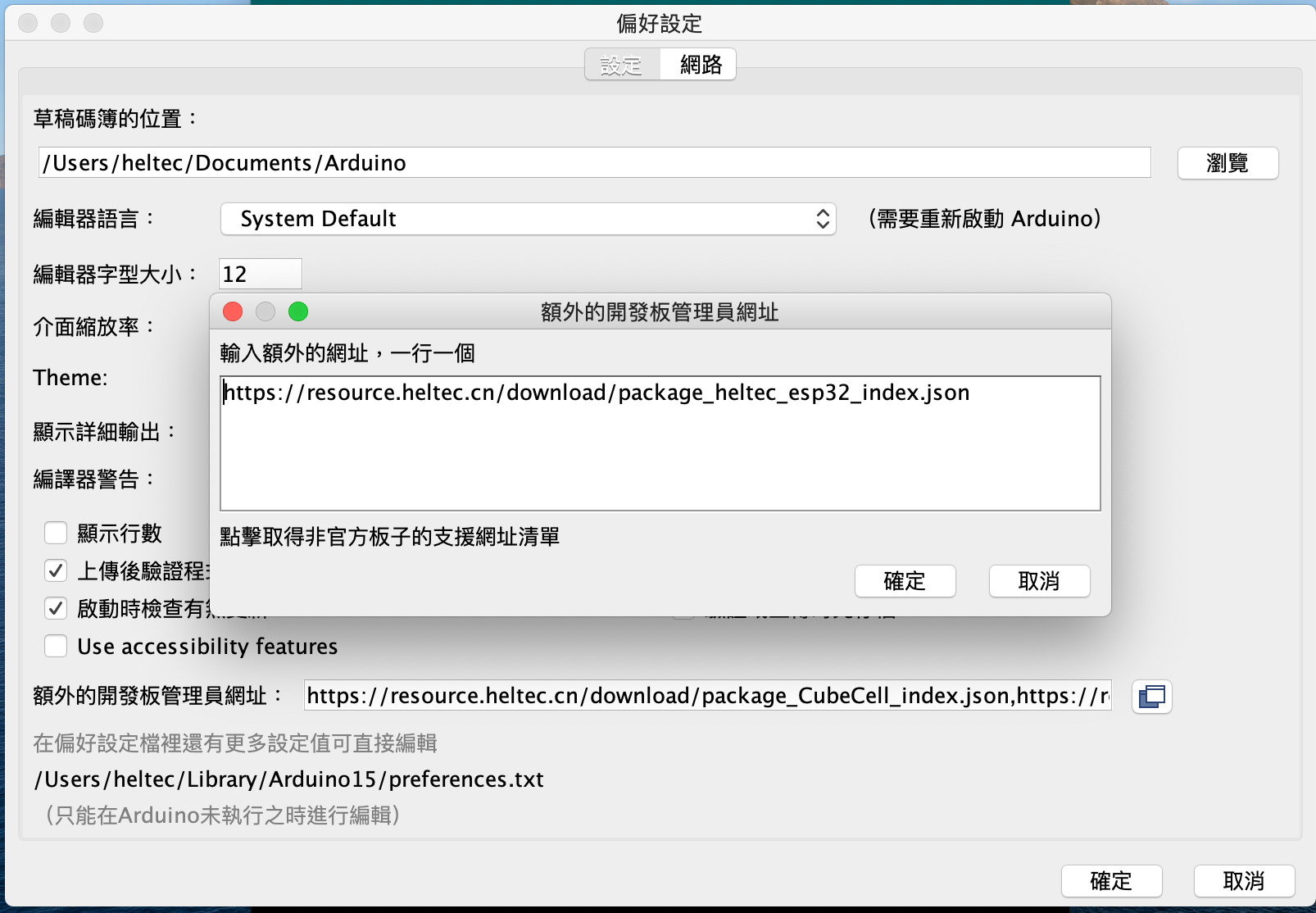The image size is (1316, 913).
Task: Toggle the 顯示行數 checkbox
Action: pos(56,534)
